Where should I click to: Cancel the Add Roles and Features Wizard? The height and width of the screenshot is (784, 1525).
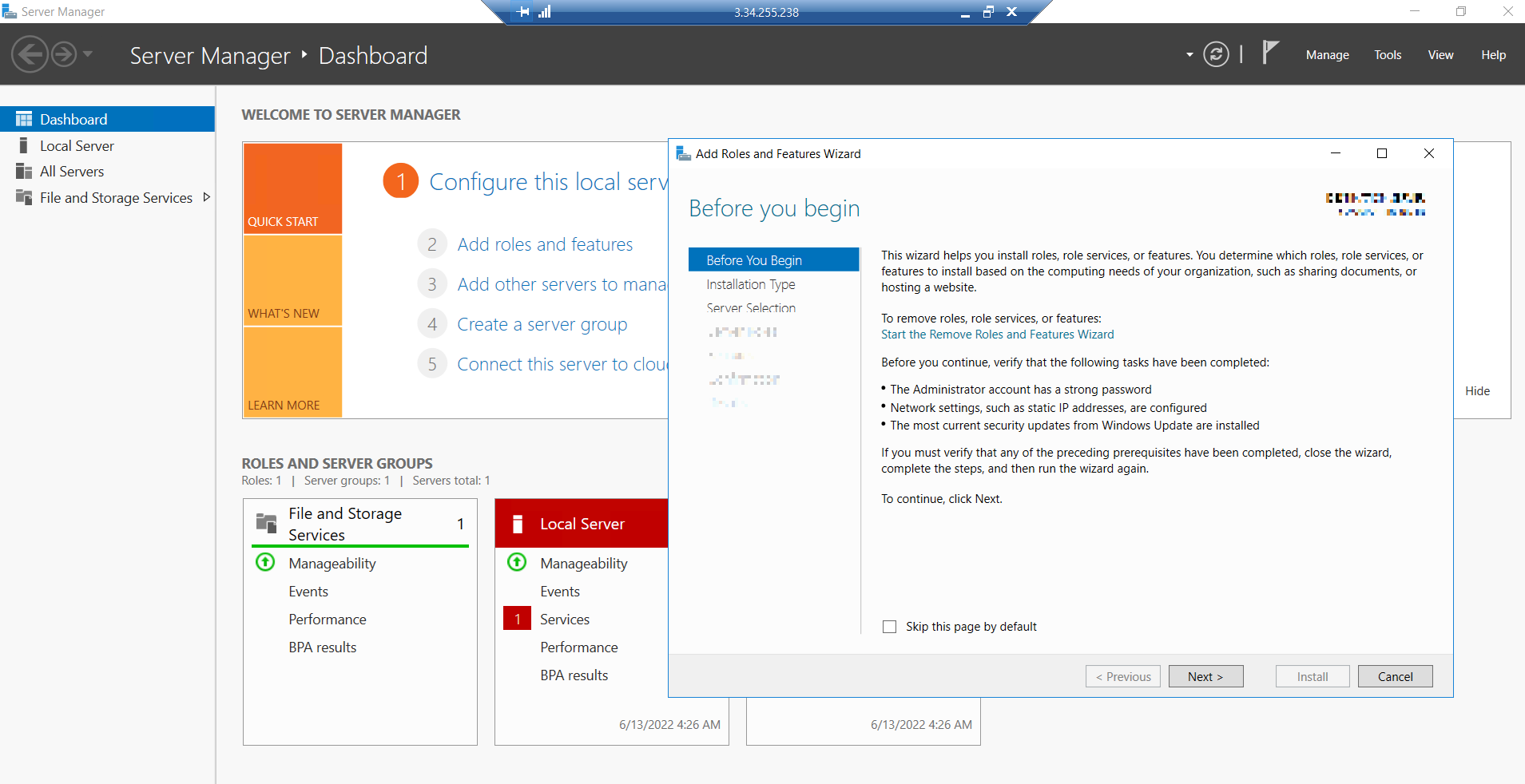pos(1395,676)
